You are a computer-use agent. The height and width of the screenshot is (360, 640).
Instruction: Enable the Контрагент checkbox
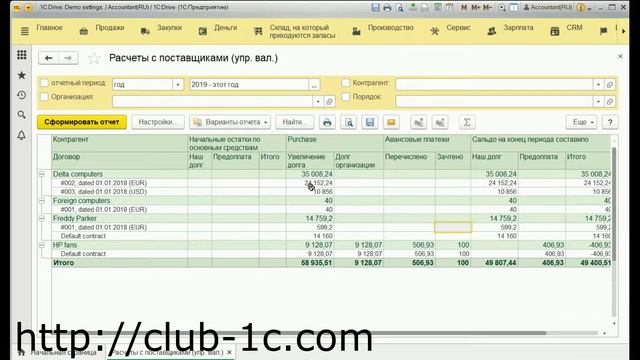click(345, 83)
